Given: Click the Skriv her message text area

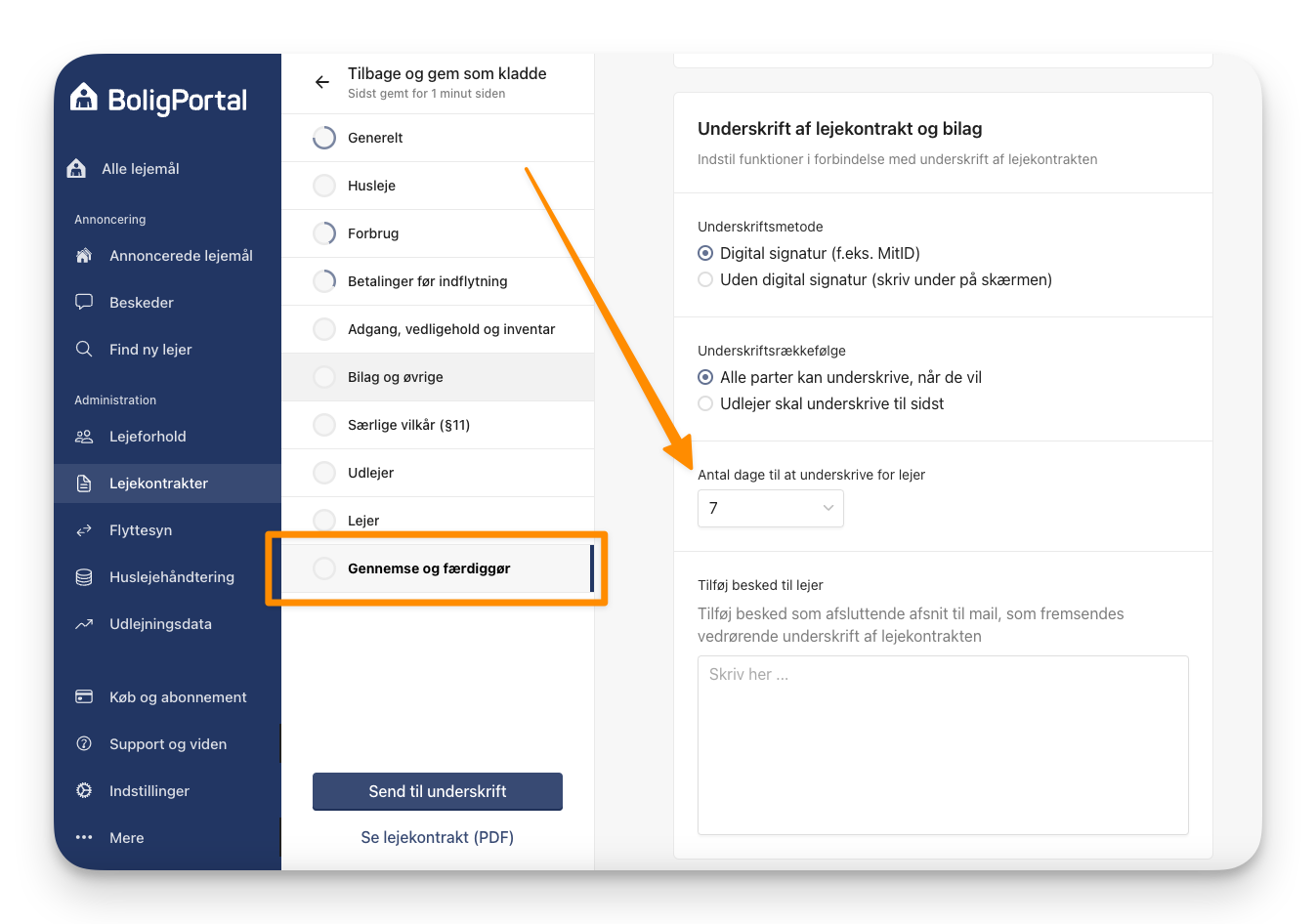Looking at the screenshot, I should pos(943,744).
